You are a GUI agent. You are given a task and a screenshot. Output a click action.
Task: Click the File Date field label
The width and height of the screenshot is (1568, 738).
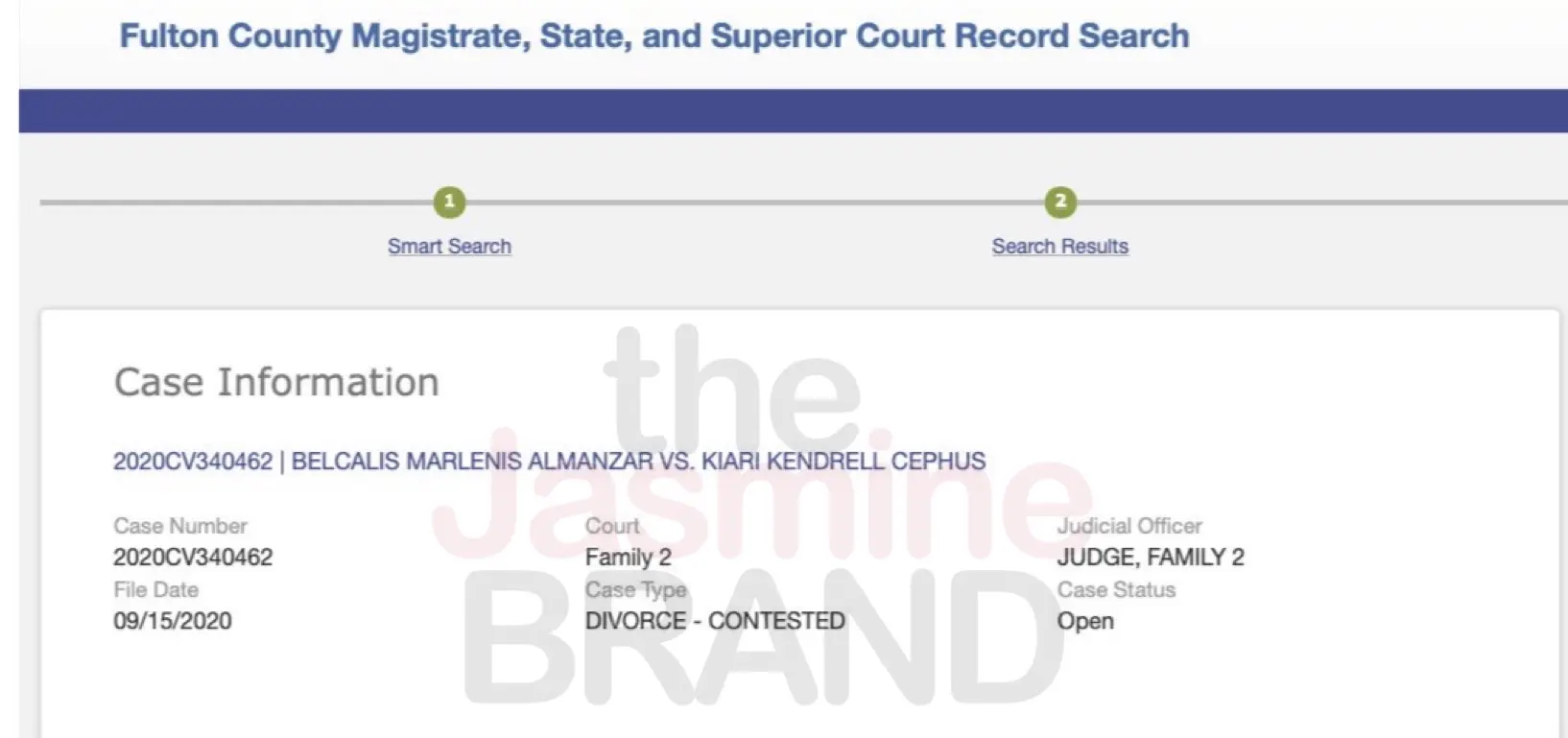pyautogui.click(x=155, y=589)
